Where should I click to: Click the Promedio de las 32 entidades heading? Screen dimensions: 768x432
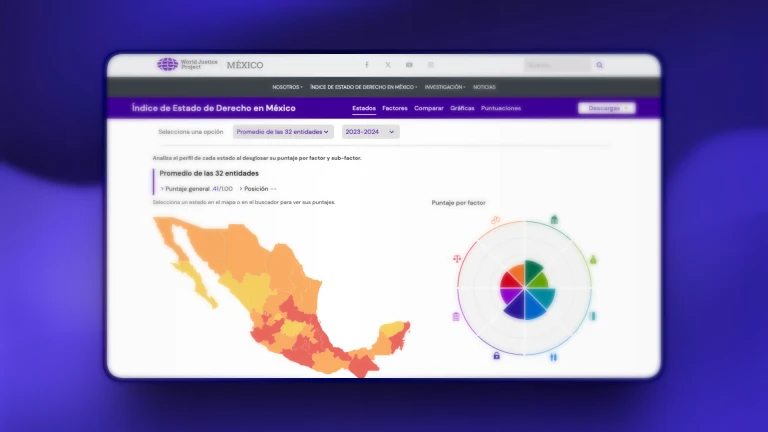pyautogui.click(x=209, y=173)
